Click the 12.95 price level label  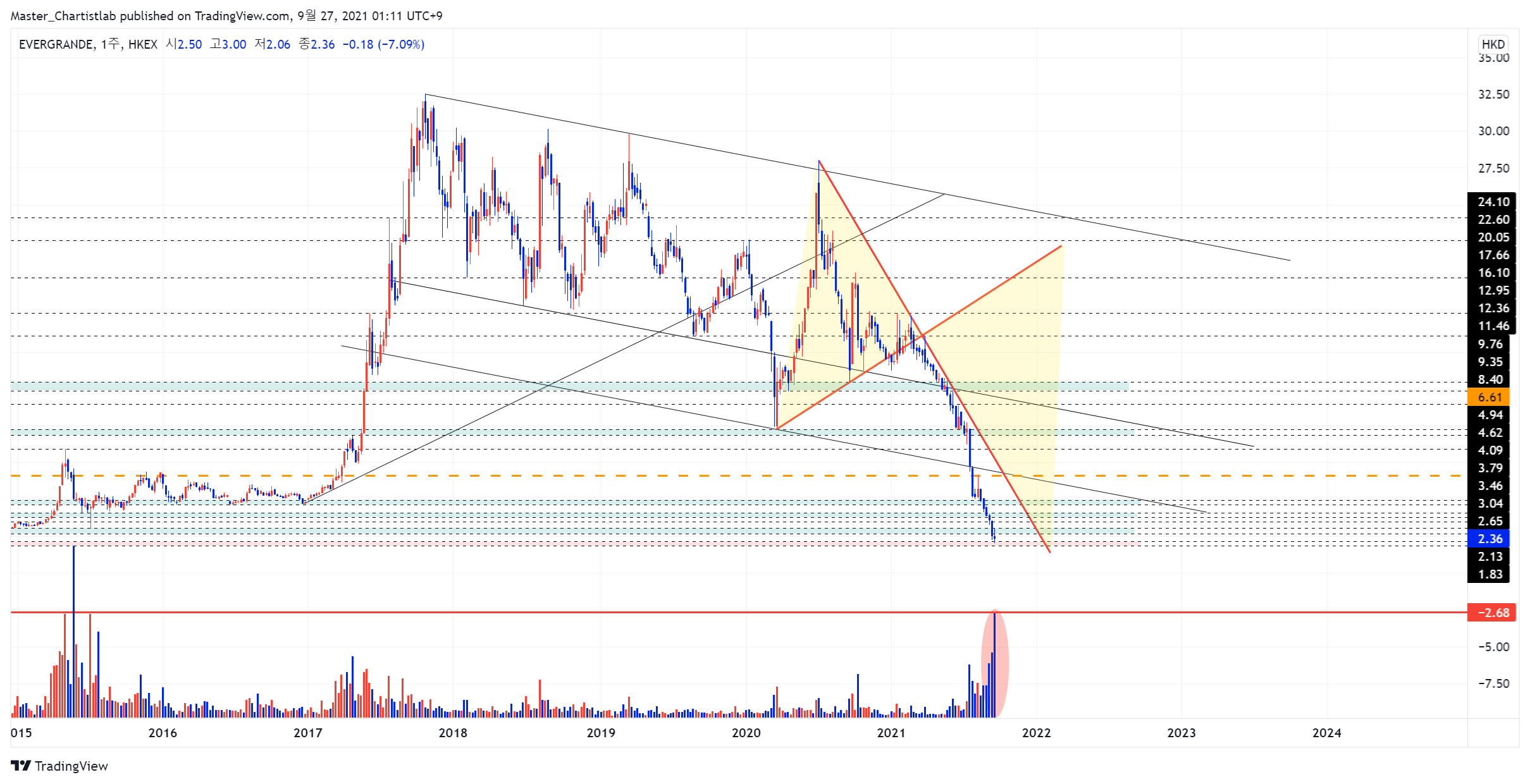coord(1491,290)
